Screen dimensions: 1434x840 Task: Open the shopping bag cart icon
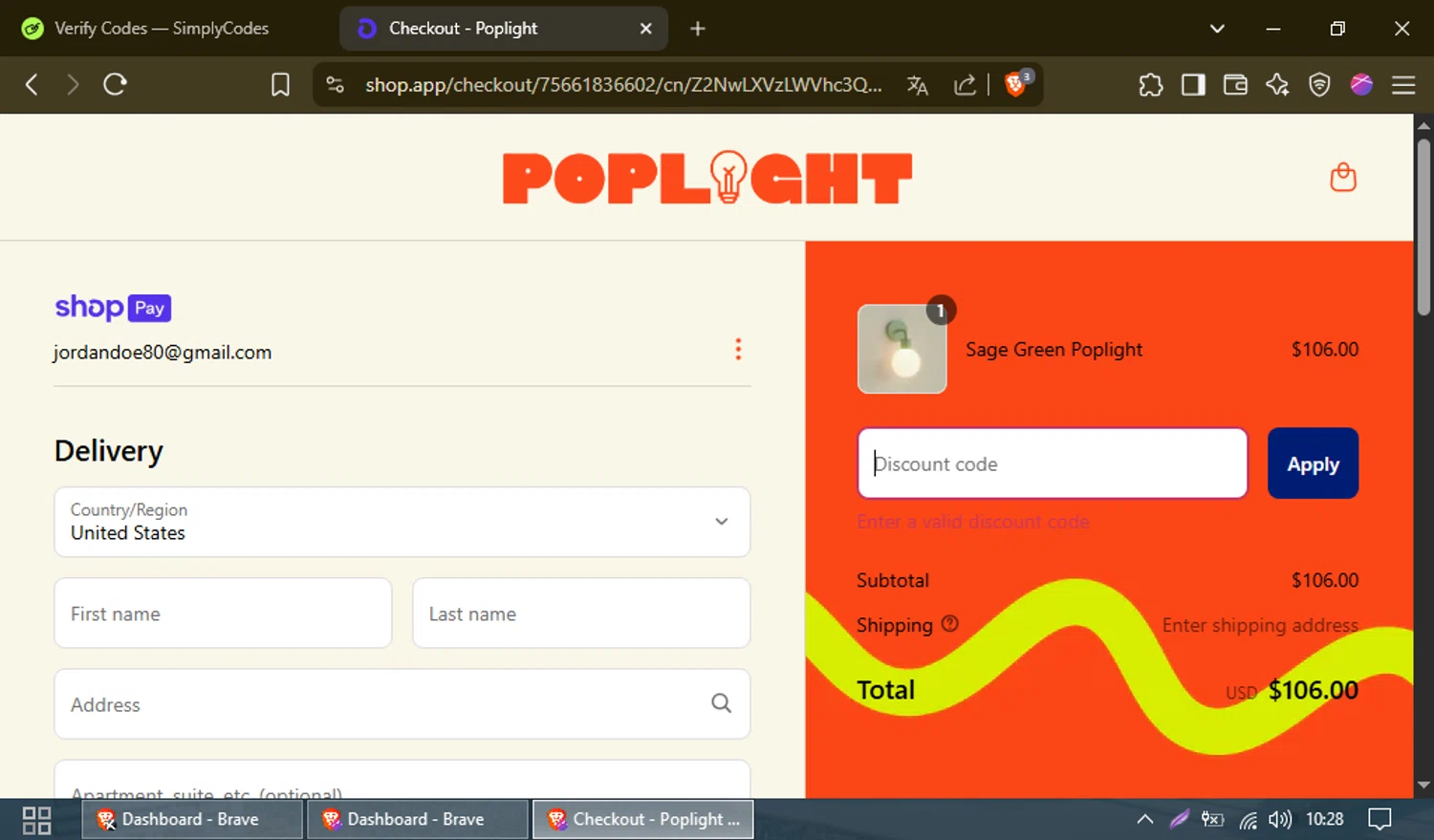tap(1343, 177)
